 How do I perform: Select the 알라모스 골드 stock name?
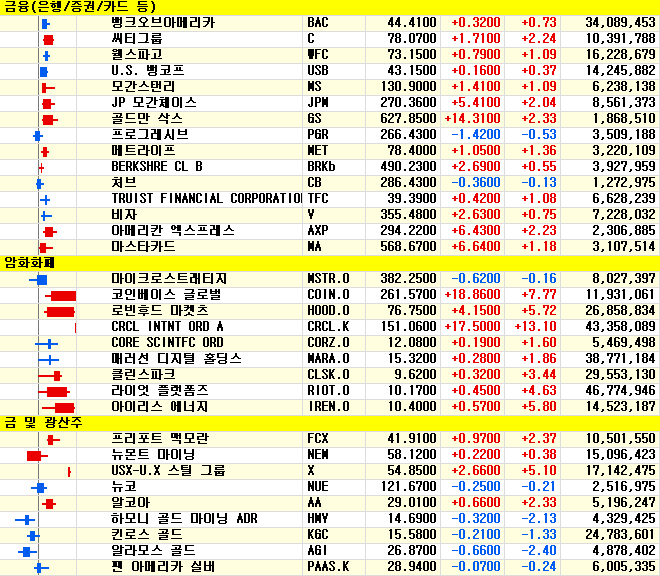[153, 550]
